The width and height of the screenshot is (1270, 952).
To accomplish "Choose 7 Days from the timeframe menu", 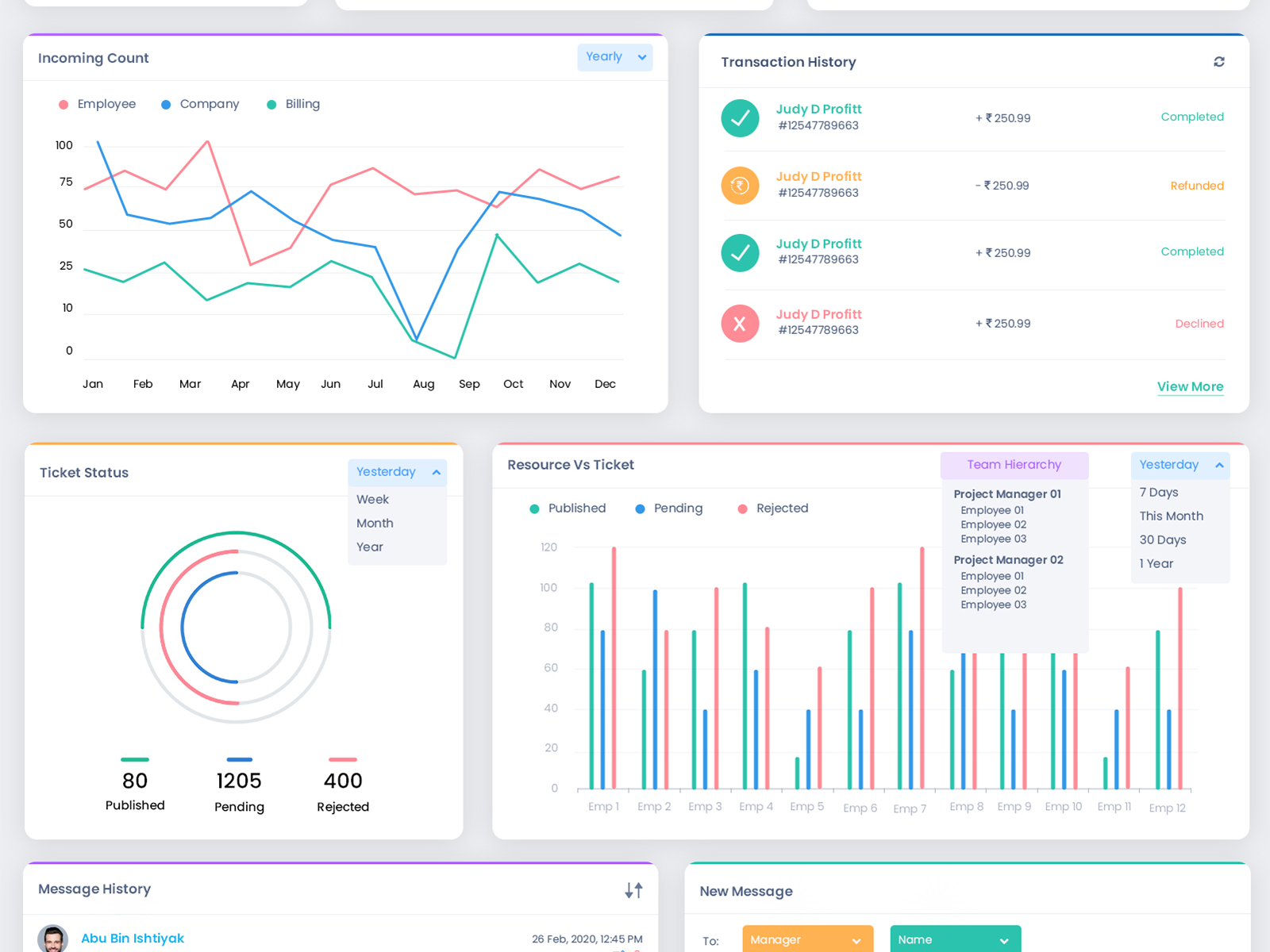I will point(1159,492).
